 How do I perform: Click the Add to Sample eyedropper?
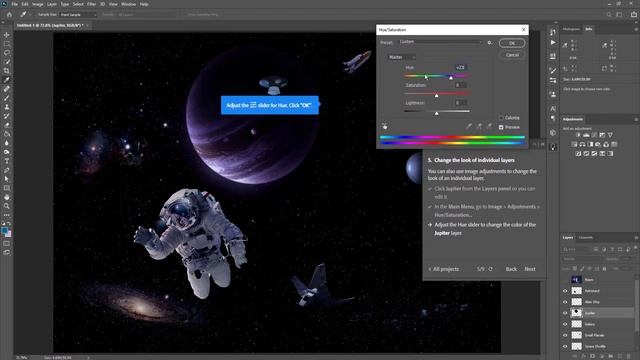[x=479, y=127]
